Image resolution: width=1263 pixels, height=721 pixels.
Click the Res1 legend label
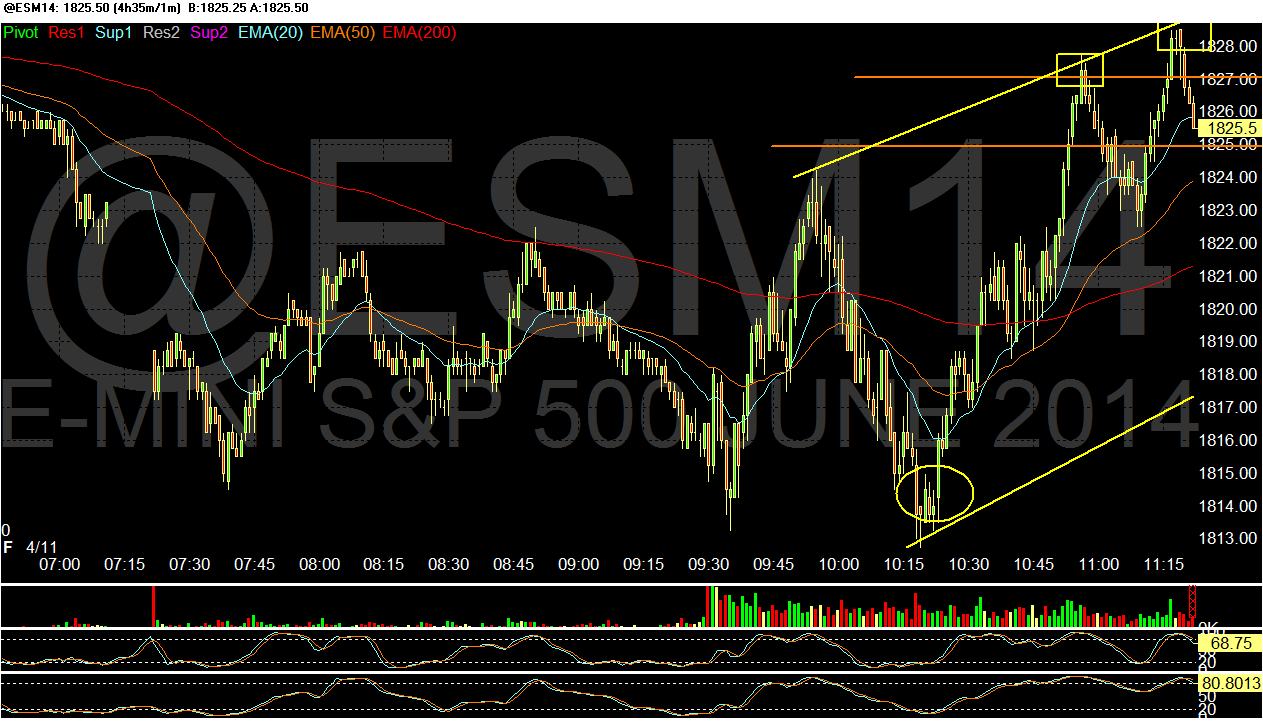click(x=67, y=32)
